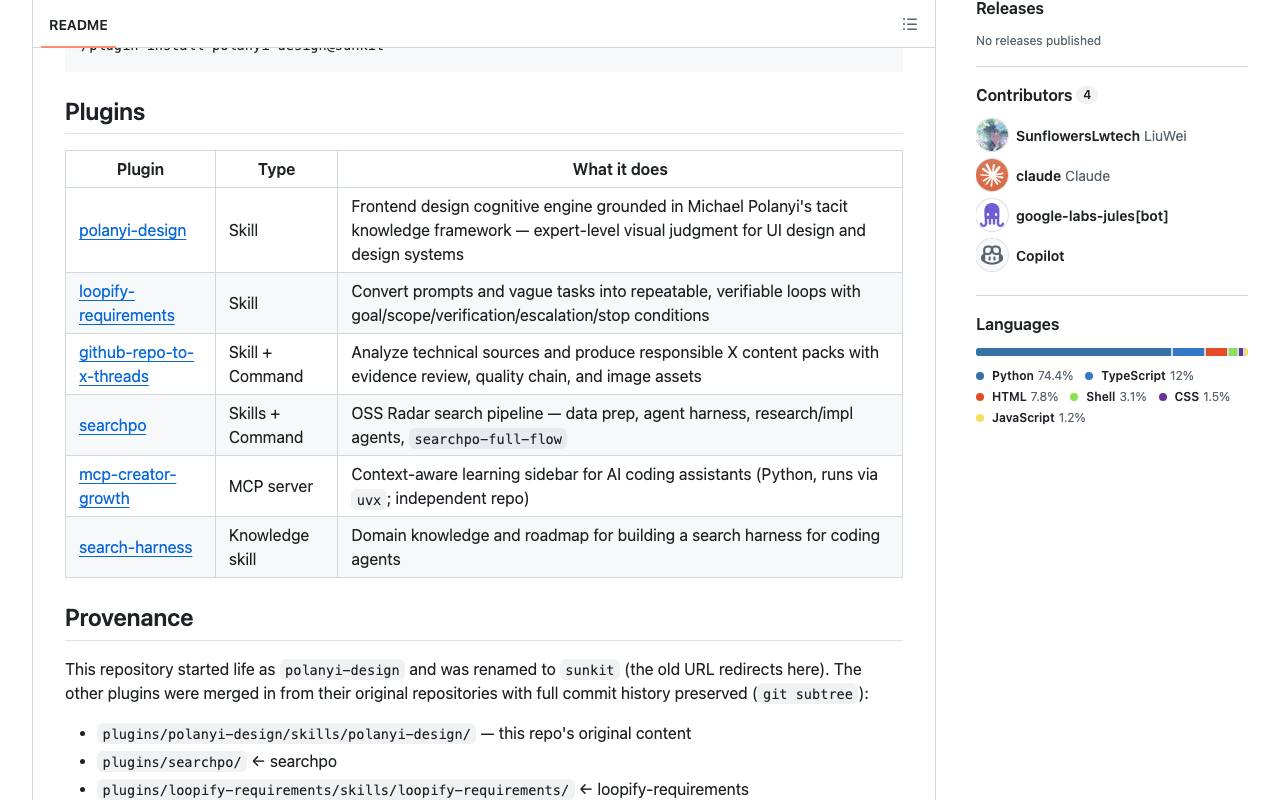
Task: Click the 'sunkit' code snippet in Provenance
Action: (x=589, y=670)
